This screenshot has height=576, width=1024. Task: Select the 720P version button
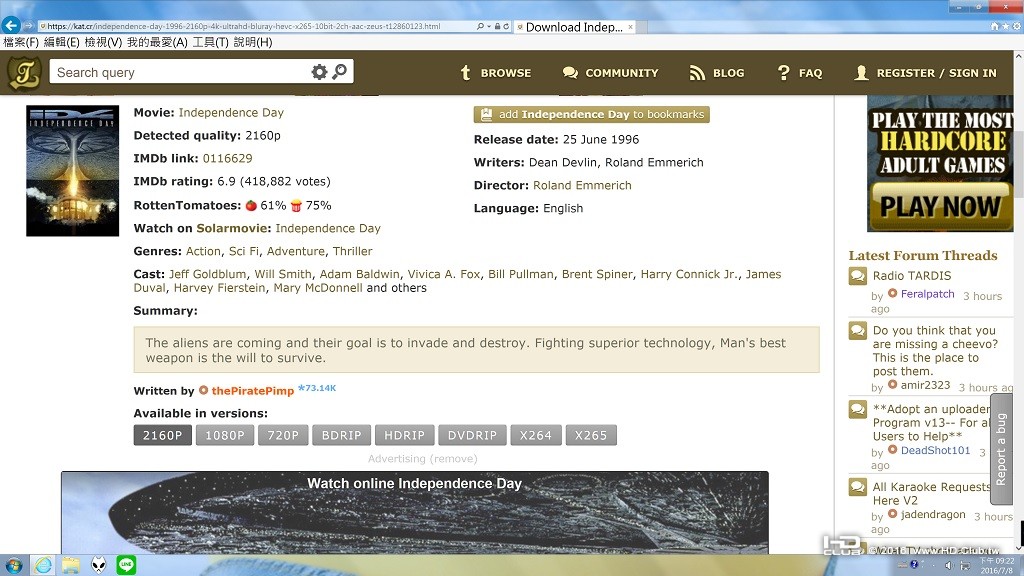(x=283, y=436)
